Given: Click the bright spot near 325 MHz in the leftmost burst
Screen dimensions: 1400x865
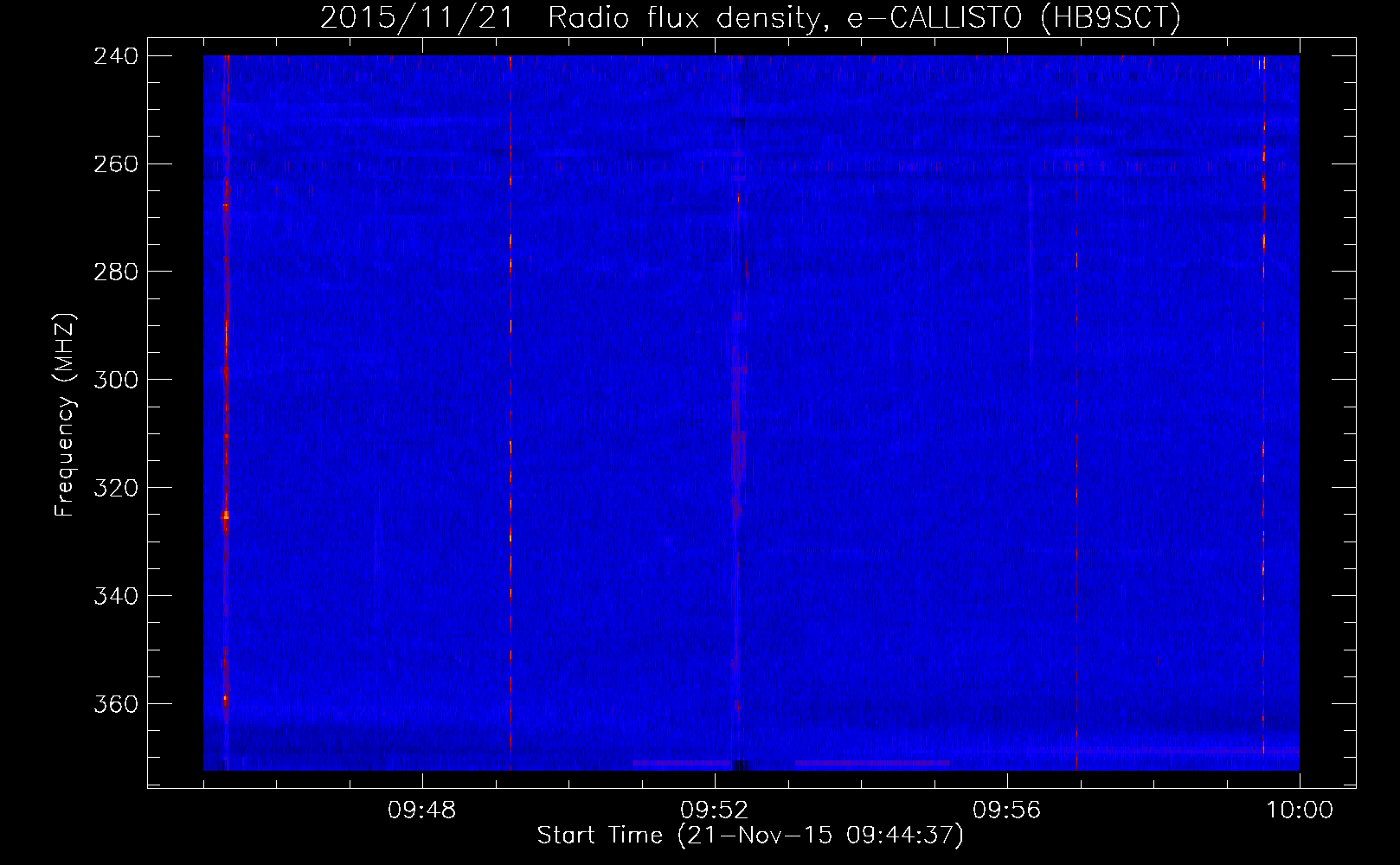Looking at the screenshot, I should tap(226, 516).
